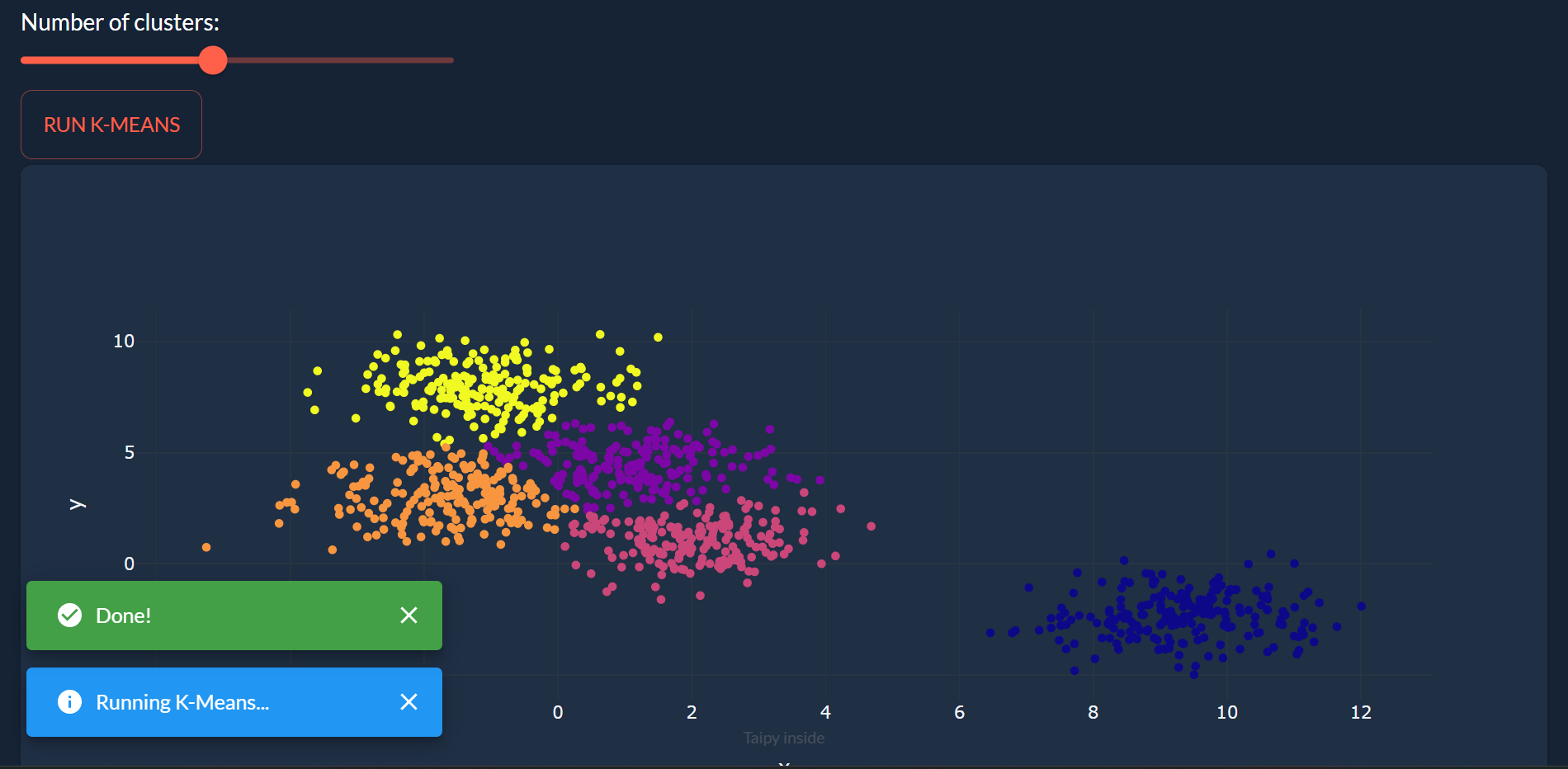This screenshot has width=1568, height=769.
Task: Click the Done! message text
Action: click(123, 616)
